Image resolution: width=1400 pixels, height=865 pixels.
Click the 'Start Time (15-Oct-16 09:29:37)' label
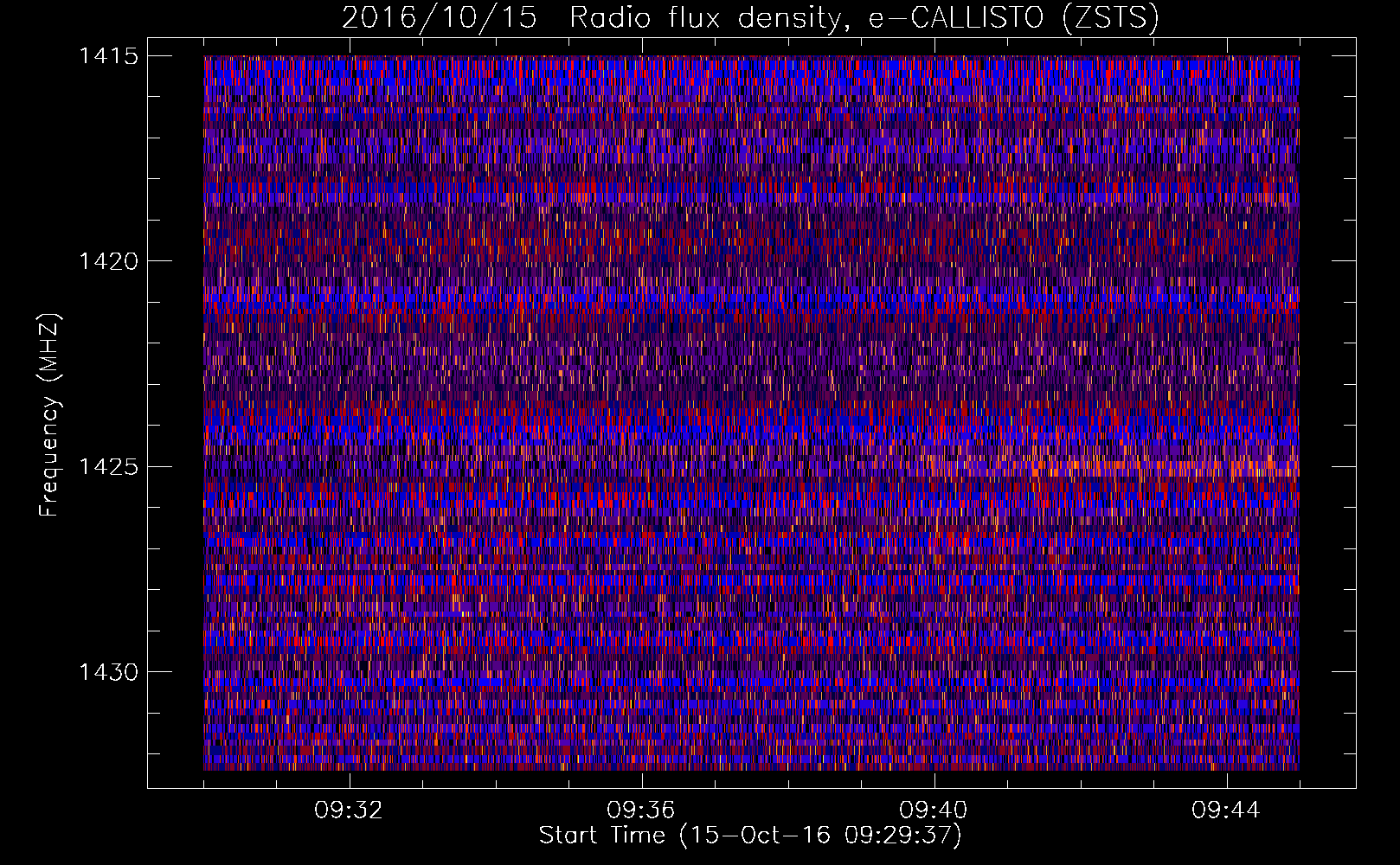(750, 836)
